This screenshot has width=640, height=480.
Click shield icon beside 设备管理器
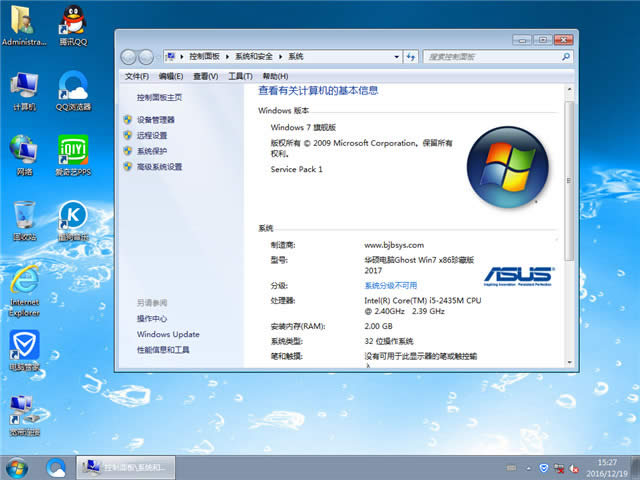point(128,120)
